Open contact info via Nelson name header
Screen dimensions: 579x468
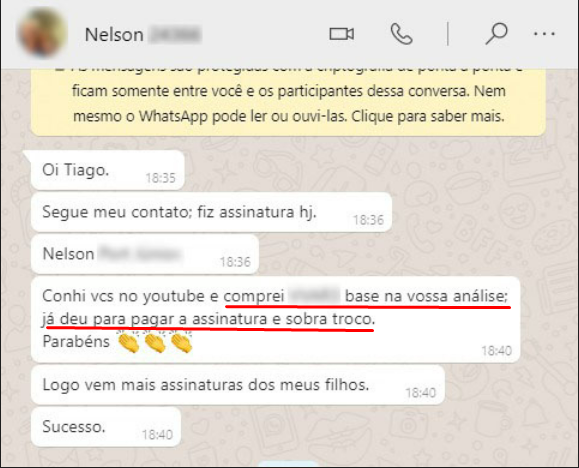tap(114, 35)
